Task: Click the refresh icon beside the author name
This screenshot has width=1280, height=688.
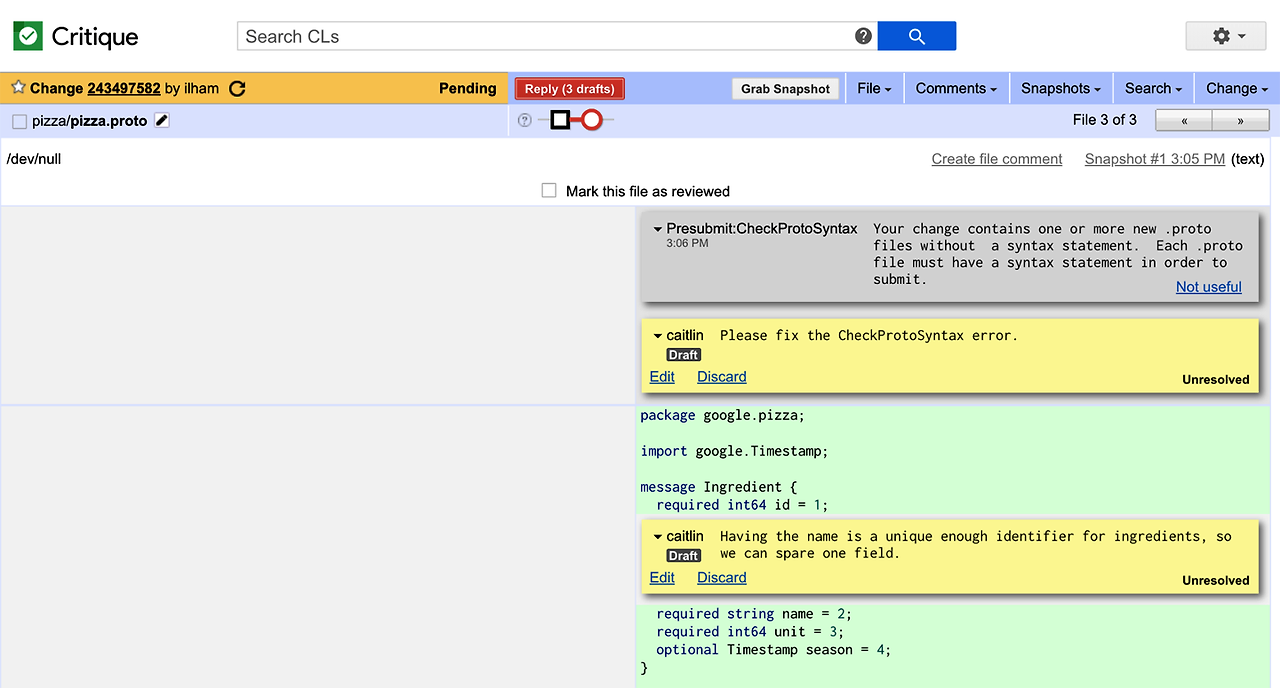Action: 237,88
